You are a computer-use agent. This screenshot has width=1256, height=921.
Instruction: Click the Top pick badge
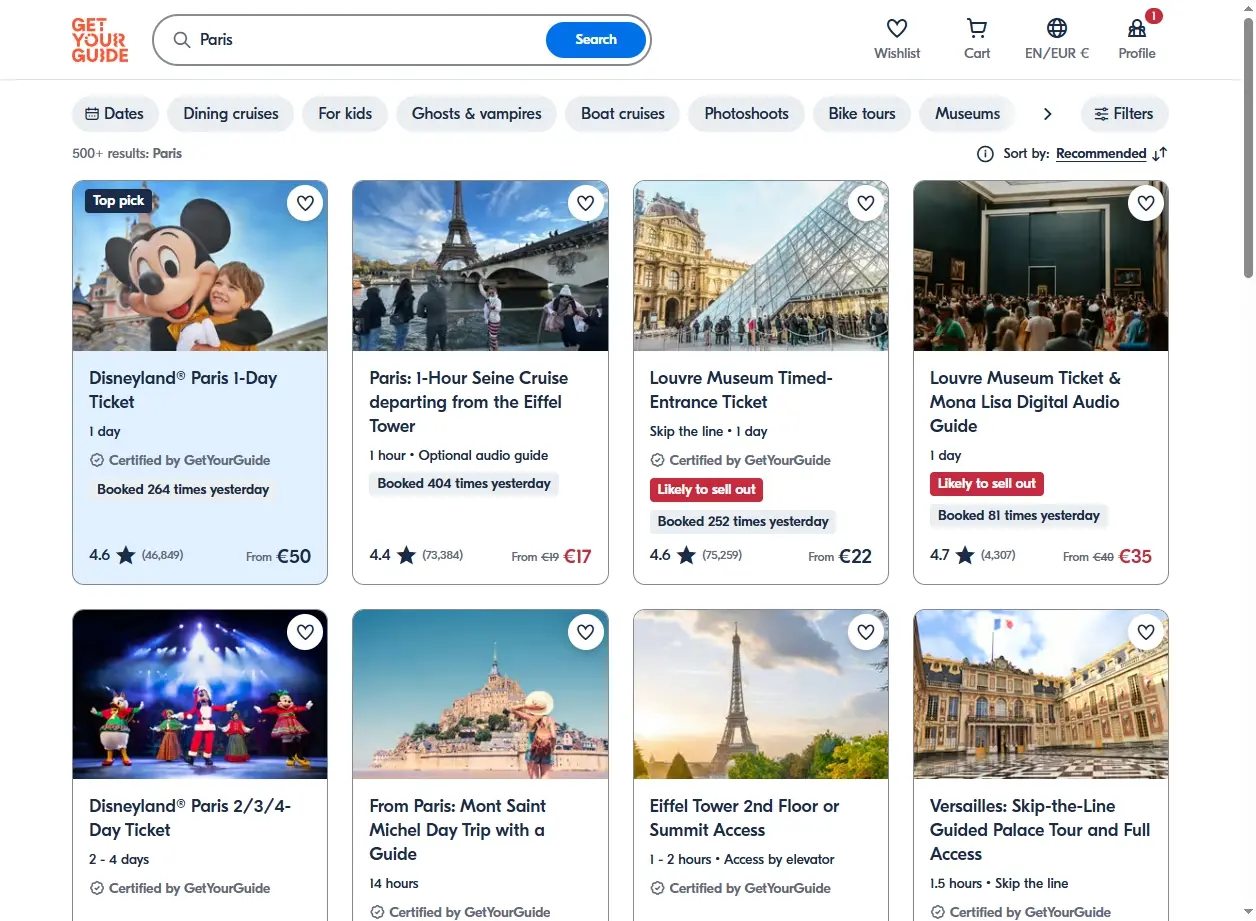(x=118, y=201)
